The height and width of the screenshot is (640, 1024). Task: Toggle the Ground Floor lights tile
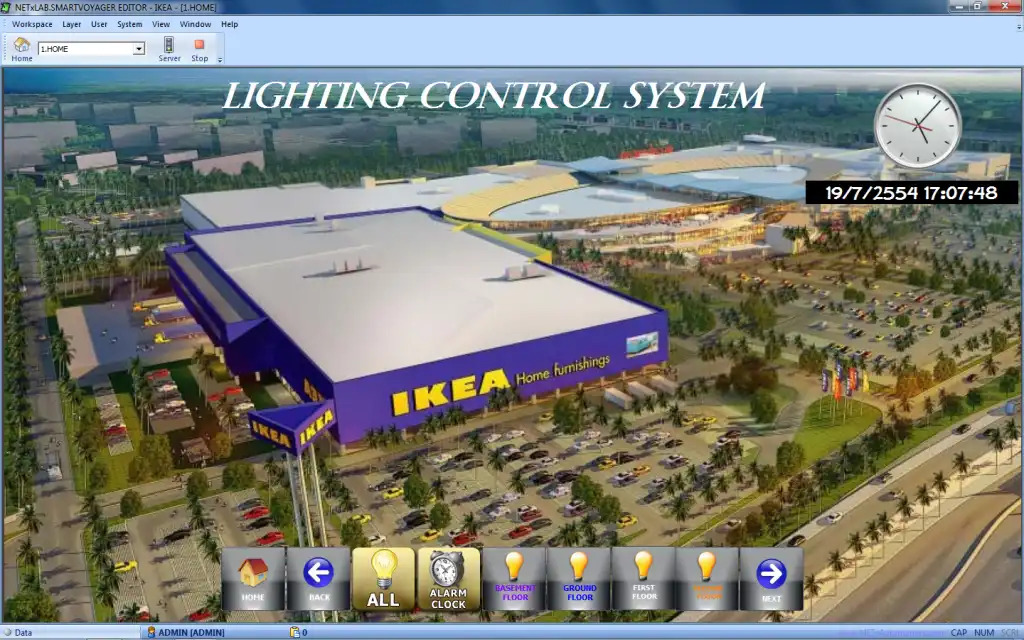(579, 578)
